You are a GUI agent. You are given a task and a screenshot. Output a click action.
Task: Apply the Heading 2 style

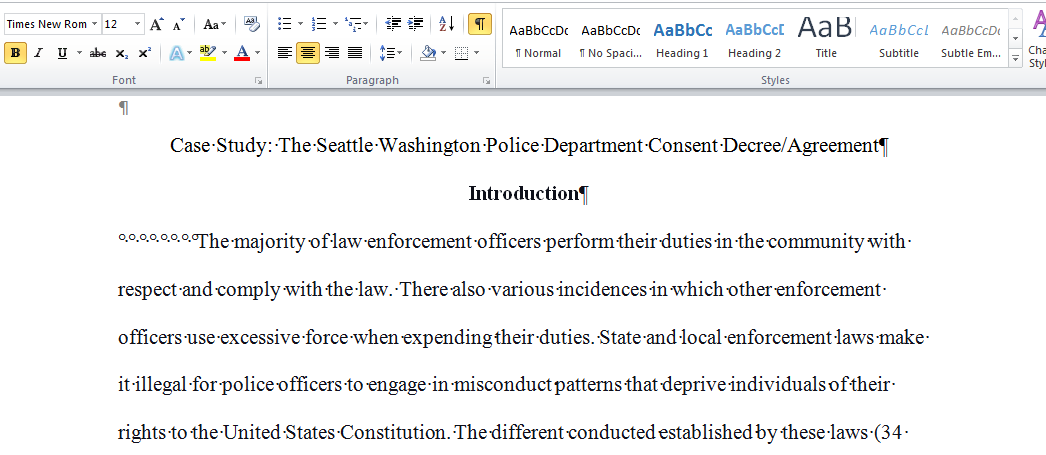tap(754, 40)
